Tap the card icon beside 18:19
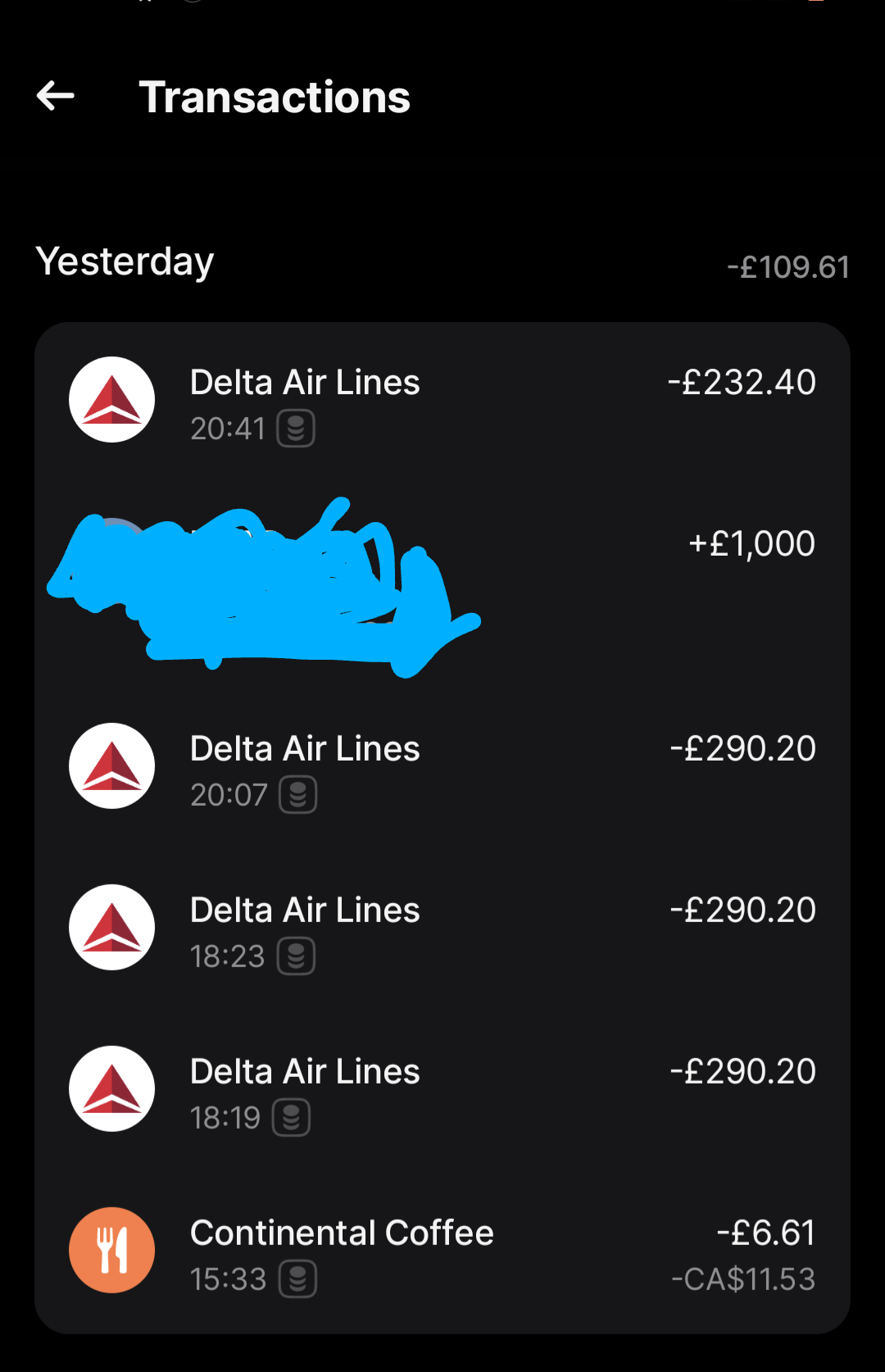The width and height of the screenshot is (885, 1372). tap(291, 1118)
